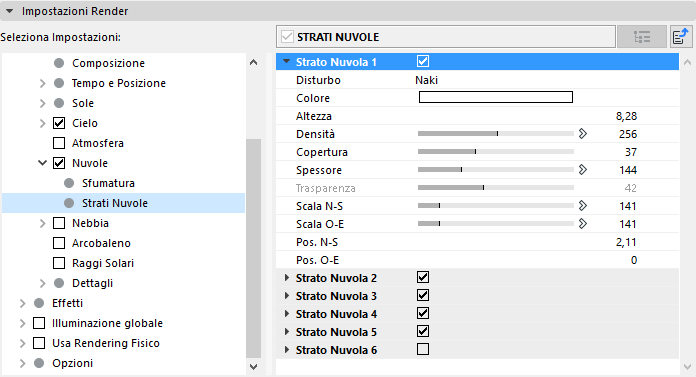Expand Illuminazione globale tree node
Screen dimensions: 696x377
pos(22,323)
